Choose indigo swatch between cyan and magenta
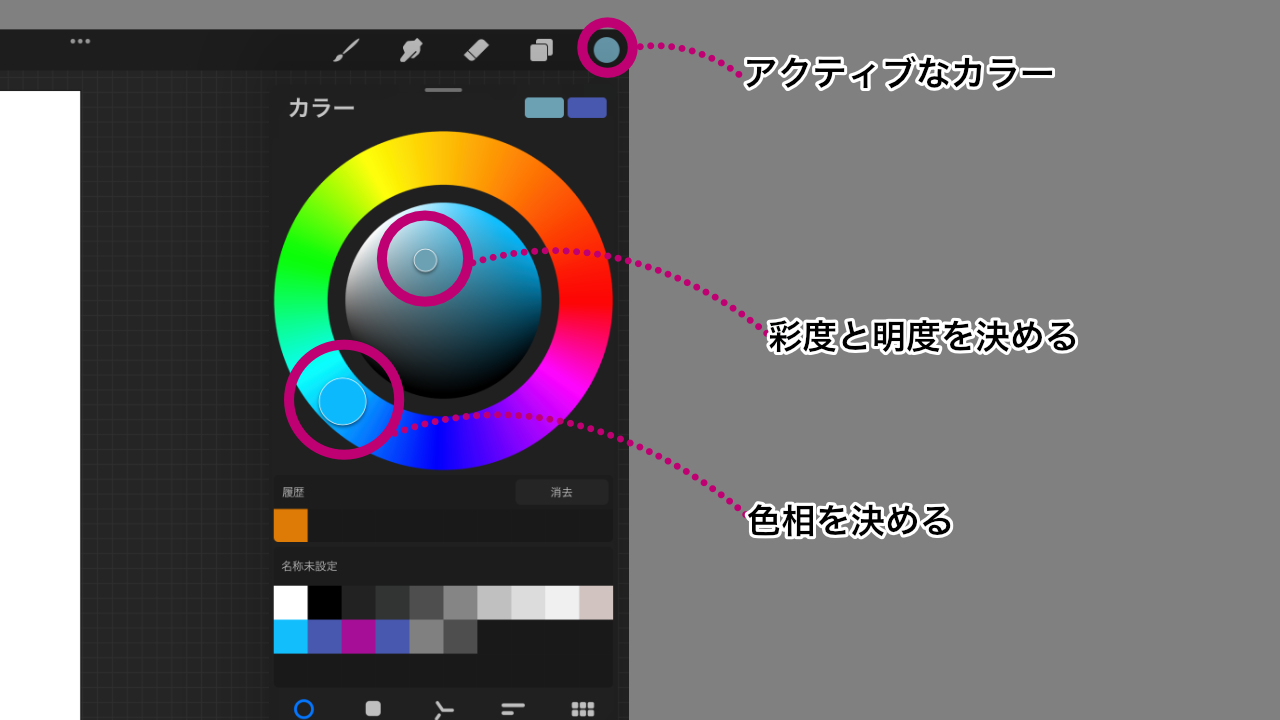 point(325,636)
